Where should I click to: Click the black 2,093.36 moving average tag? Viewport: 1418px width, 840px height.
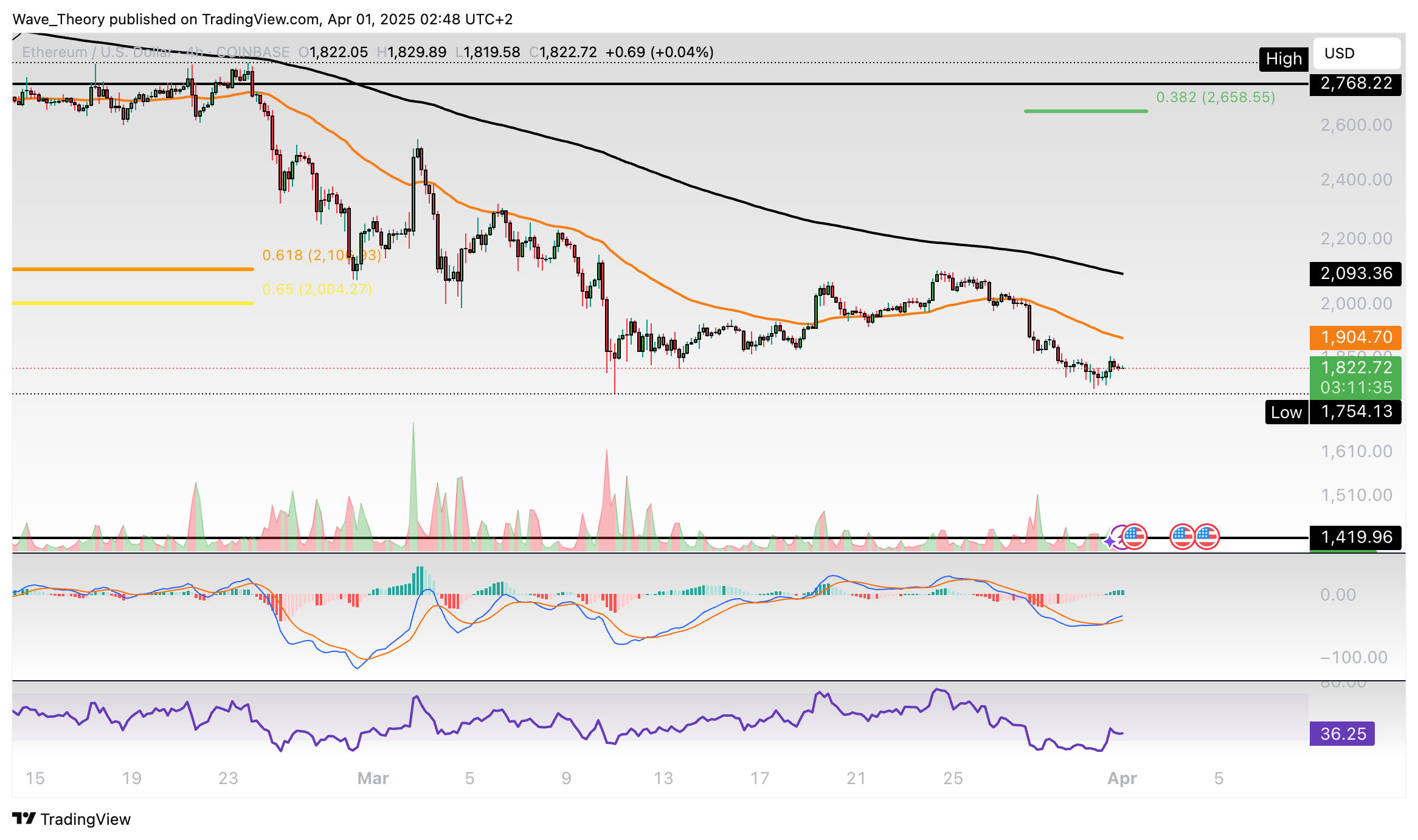click(x=1355, y=274)
